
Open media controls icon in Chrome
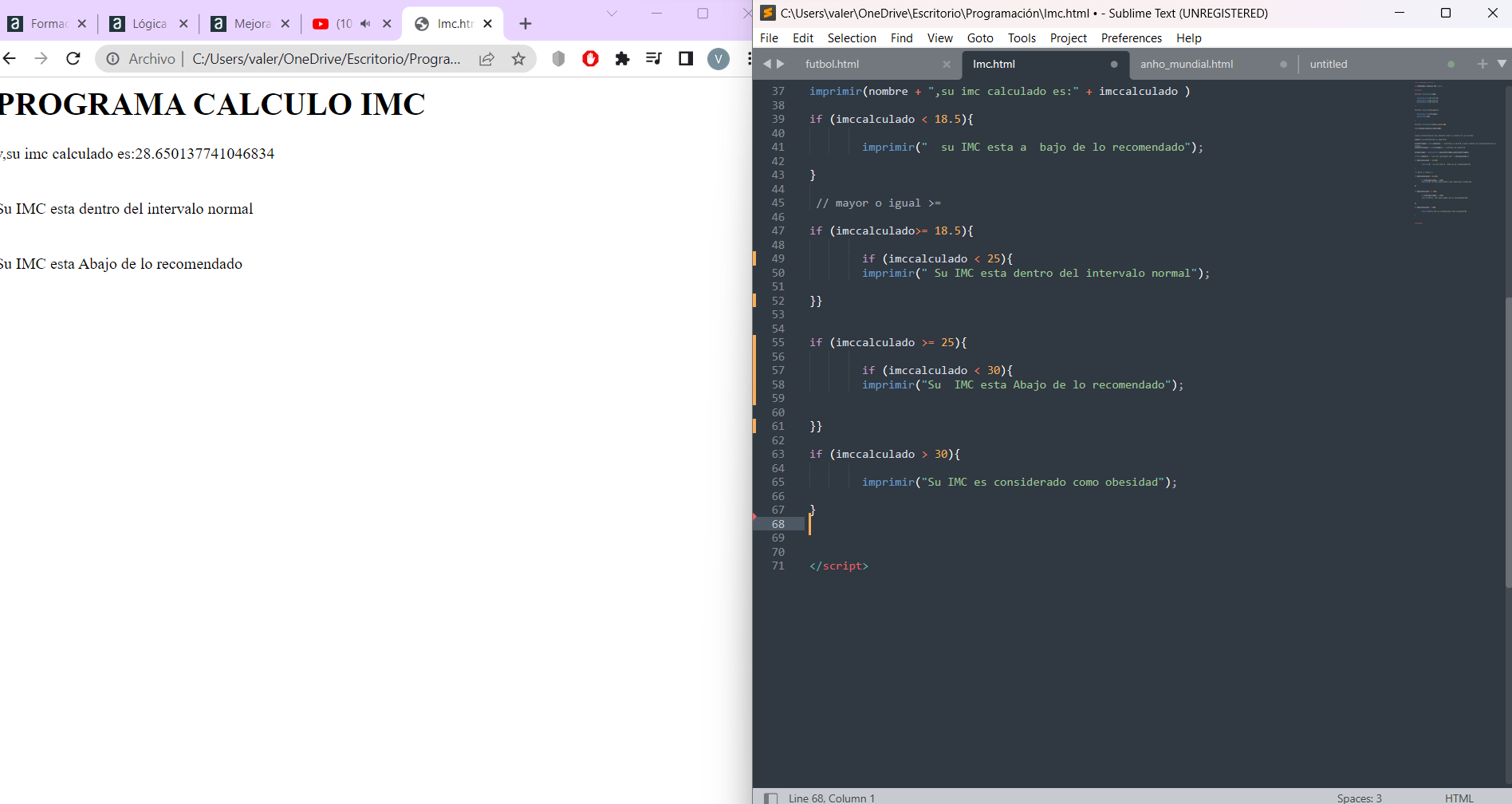click(x=654, y=58)
